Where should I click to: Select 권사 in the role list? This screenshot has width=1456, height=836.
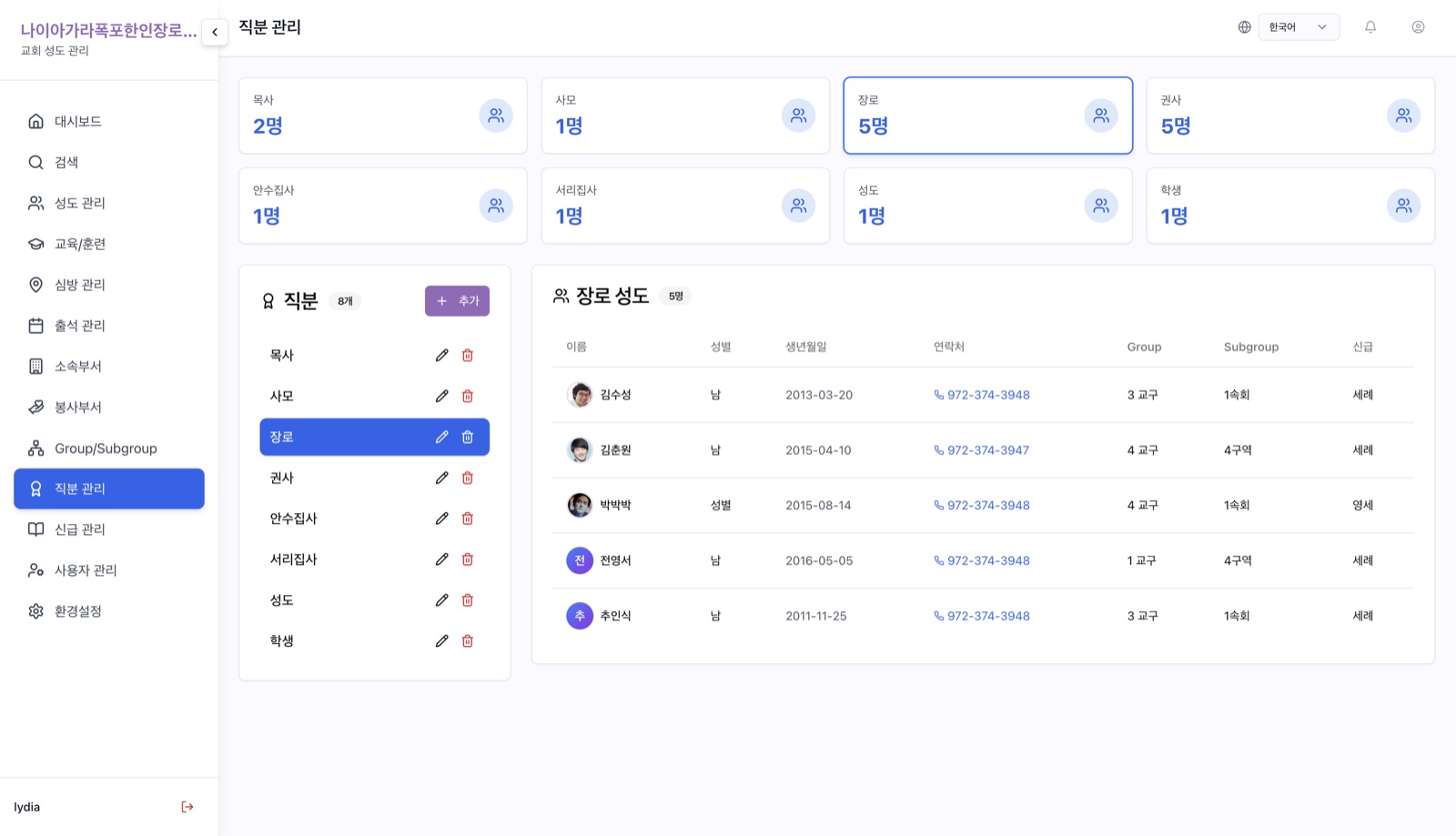tap(374, 478)
